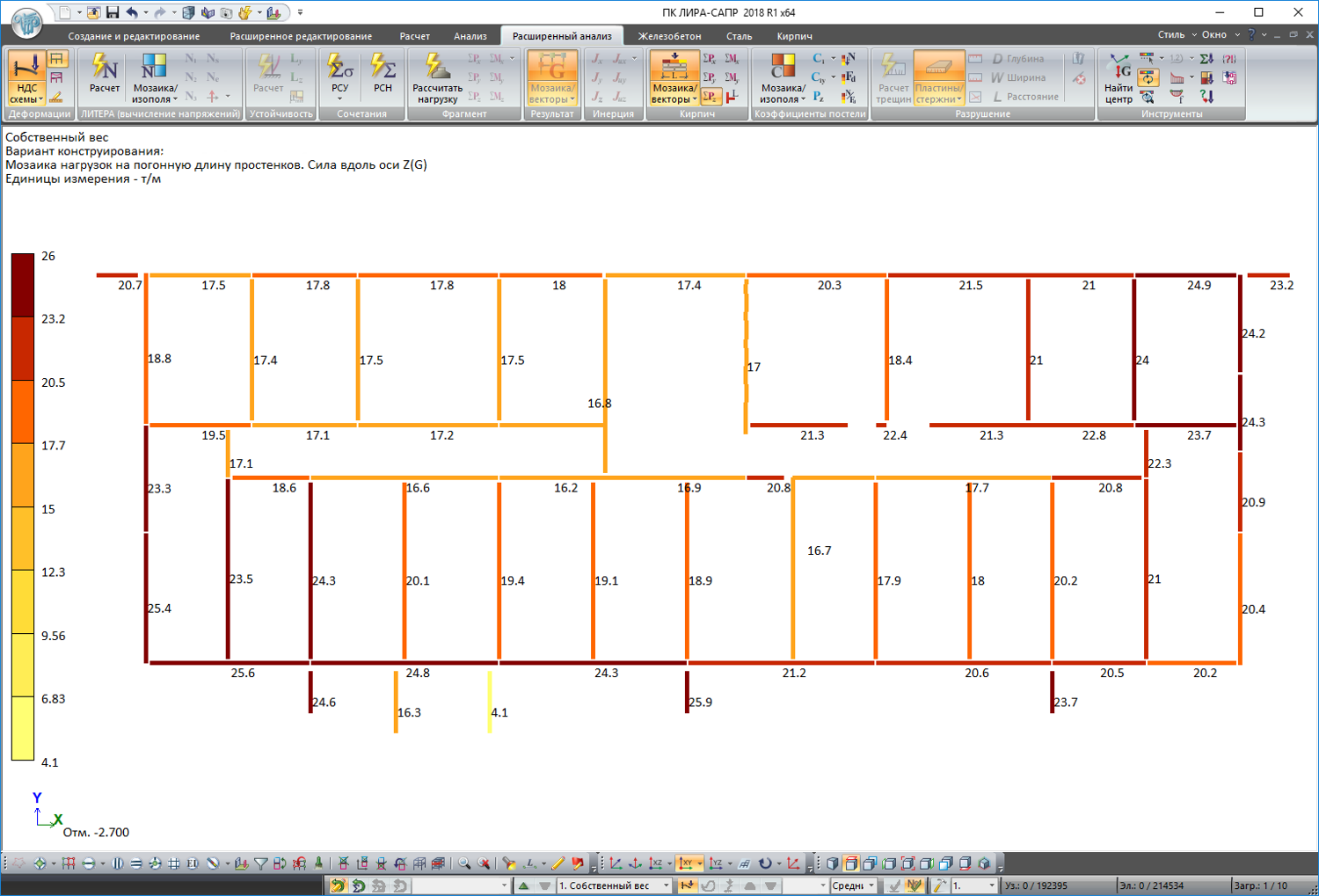Click the save diskette icon in quick access toolbar

pos(113,12)
